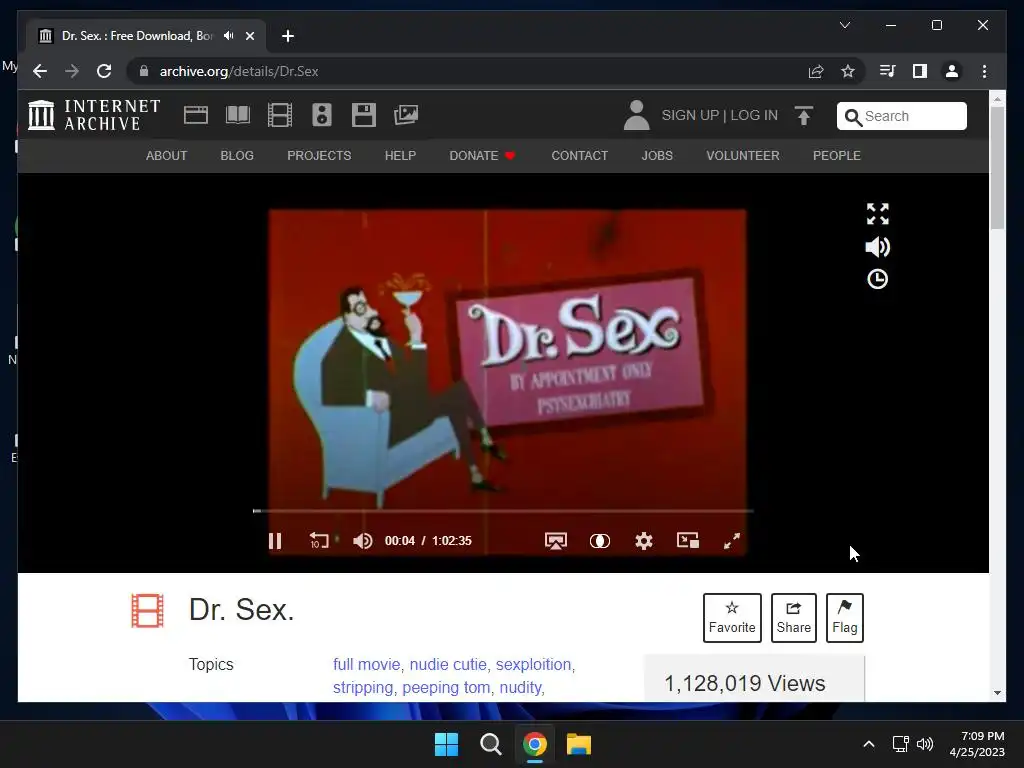Open Windows Start menu
Screen dimensions: 1024x768
point(447,744)
